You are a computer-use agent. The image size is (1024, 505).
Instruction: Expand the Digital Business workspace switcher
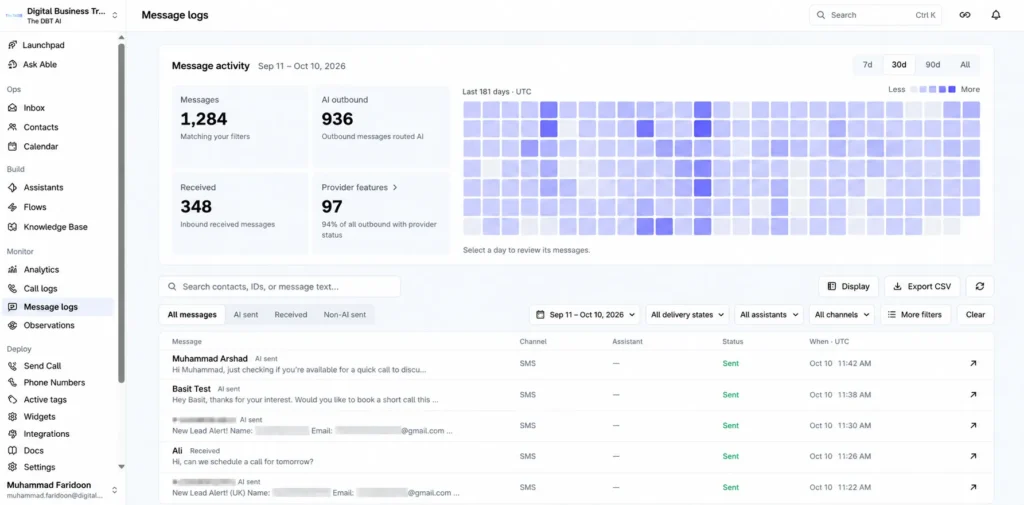(115, 15)
